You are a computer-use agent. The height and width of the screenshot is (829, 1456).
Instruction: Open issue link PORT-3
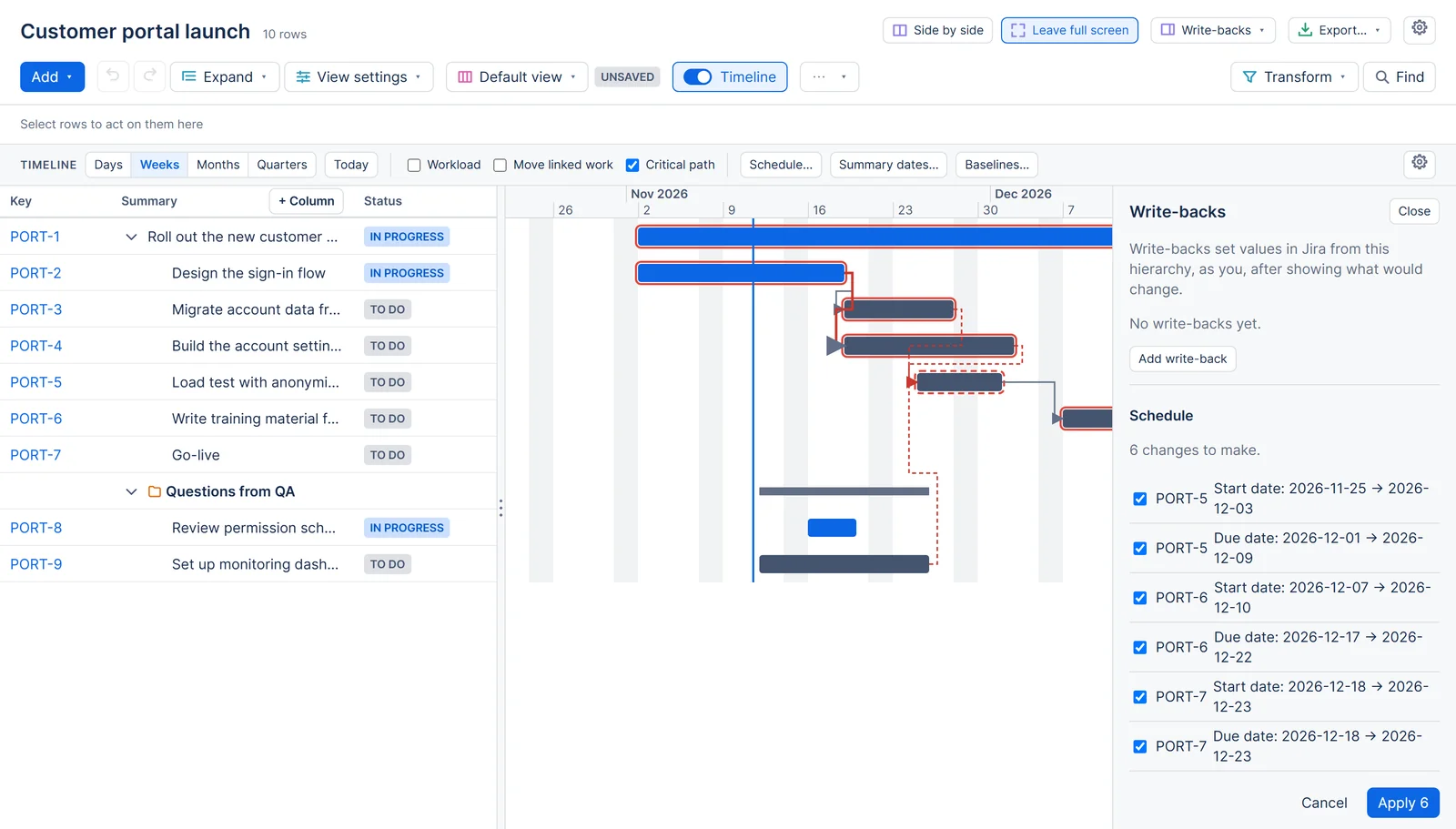tap(36, 309)
